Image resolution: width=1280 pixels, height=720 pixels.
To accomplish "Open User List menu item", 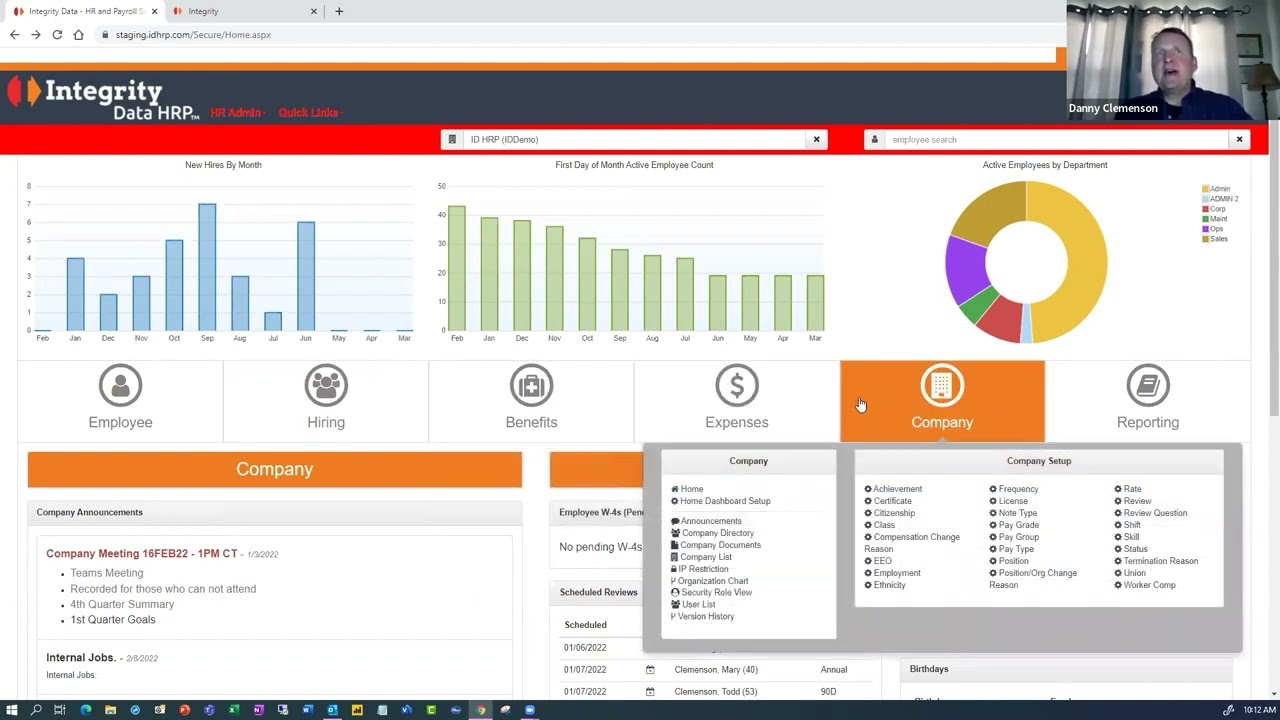I will point(693,604).
